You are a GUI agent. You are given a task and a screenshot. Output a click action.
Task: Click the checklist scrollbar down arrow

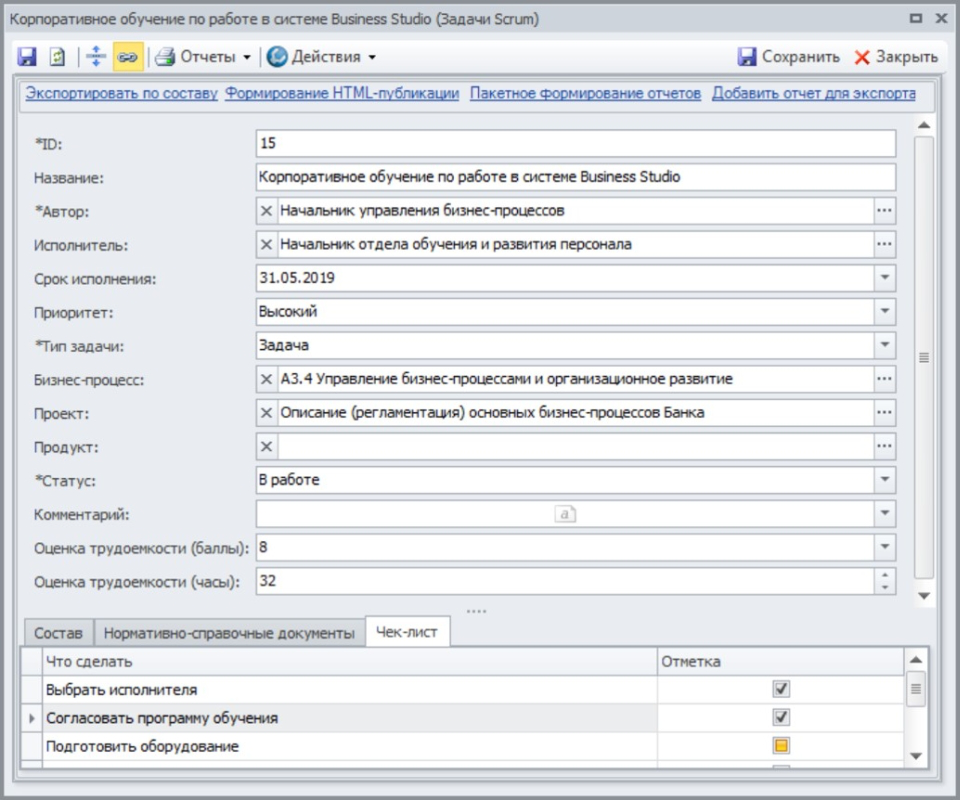click(915, 756)
